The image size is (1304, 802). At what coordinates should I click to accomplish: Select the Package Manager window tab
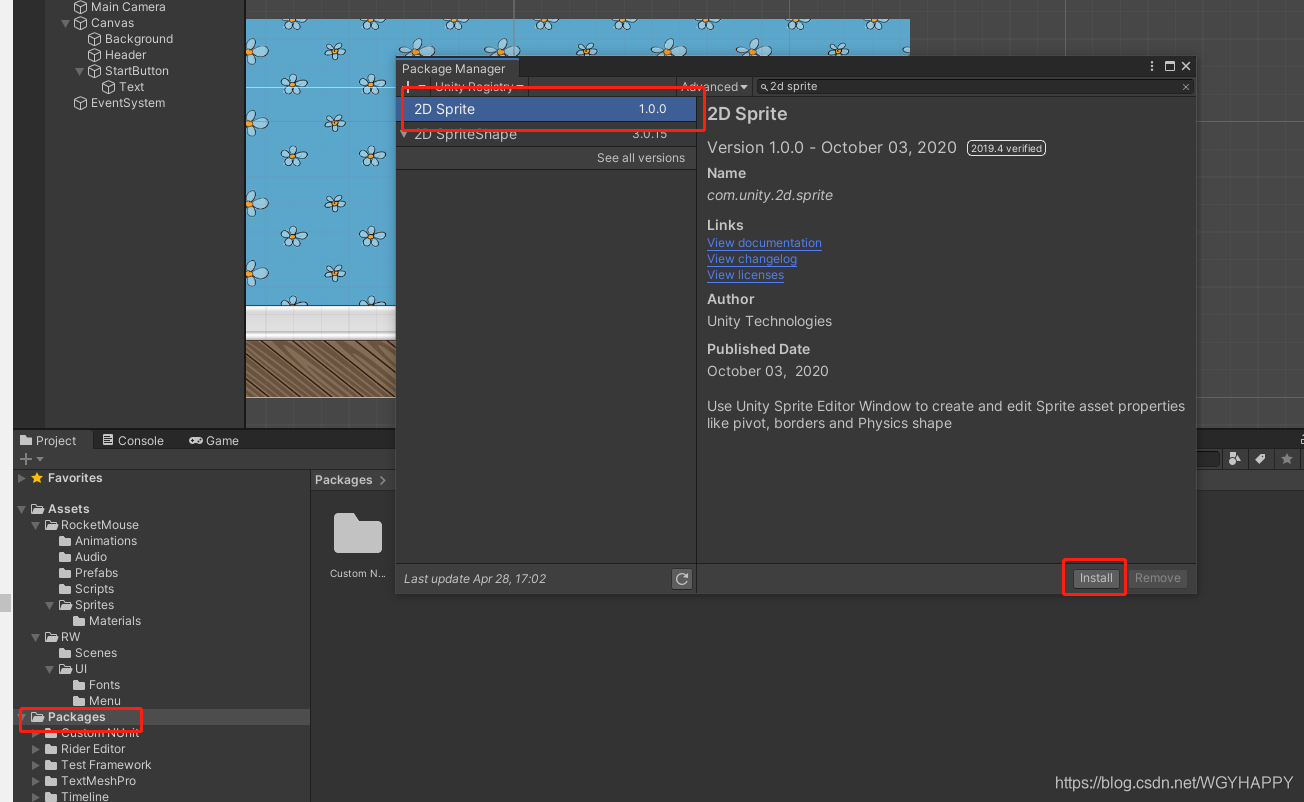point(457,69)
